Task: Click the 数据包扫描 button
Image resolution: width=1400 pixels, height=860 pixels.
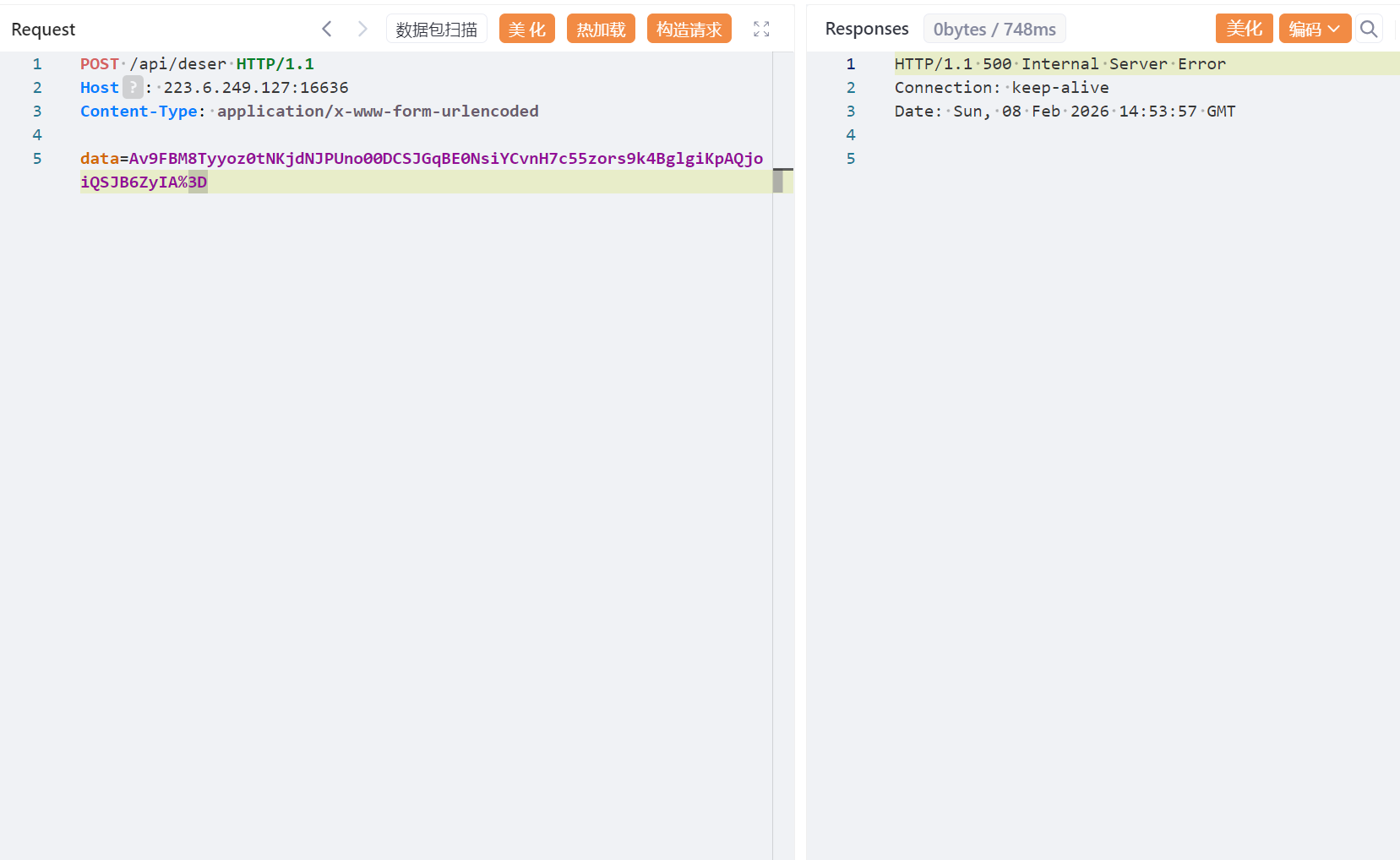Action: point(436,29)
